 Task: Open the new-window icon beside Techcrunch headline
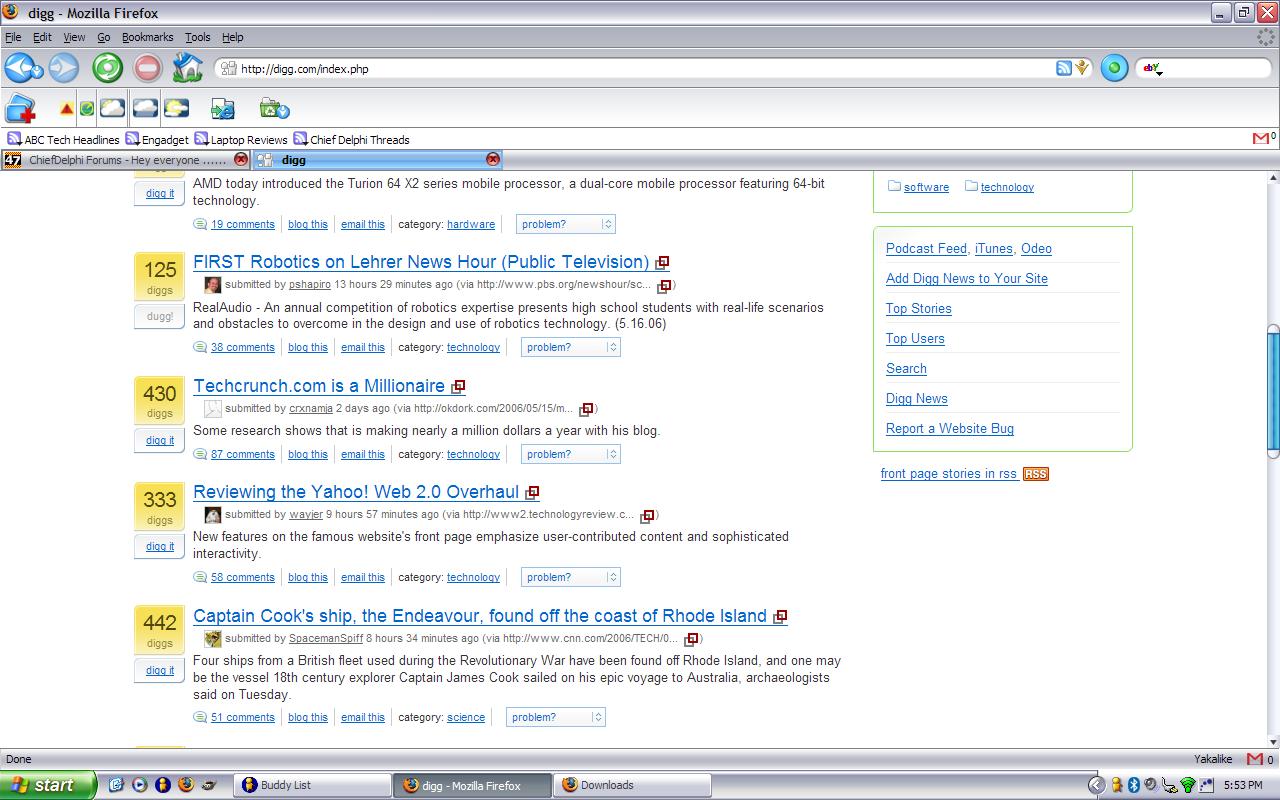458,387
